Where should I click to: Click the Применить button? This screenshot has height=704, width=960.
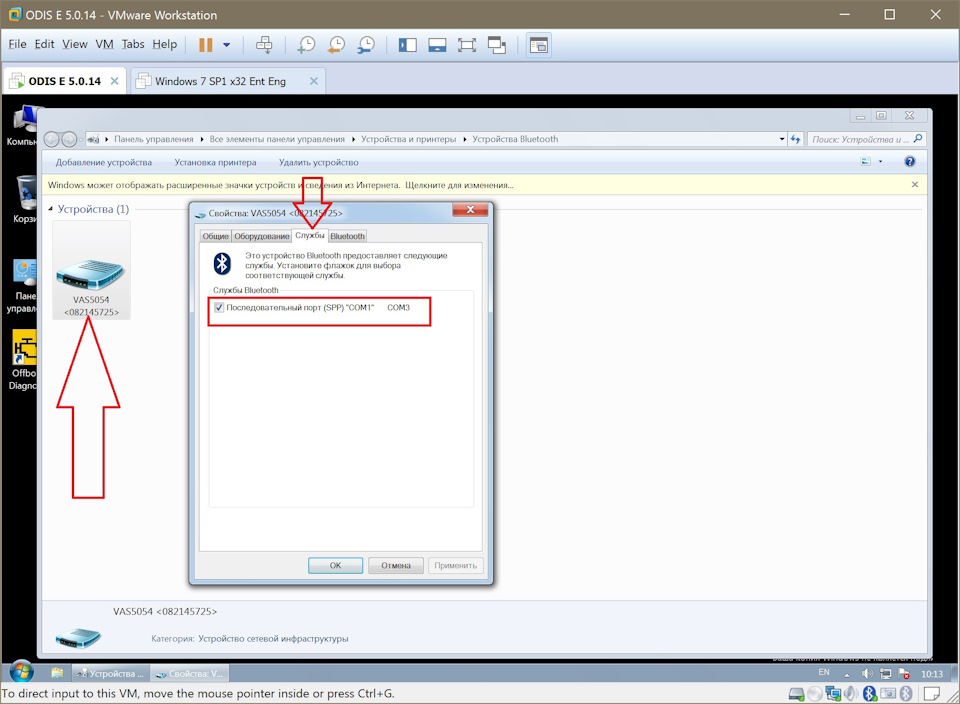click(456, 566)
